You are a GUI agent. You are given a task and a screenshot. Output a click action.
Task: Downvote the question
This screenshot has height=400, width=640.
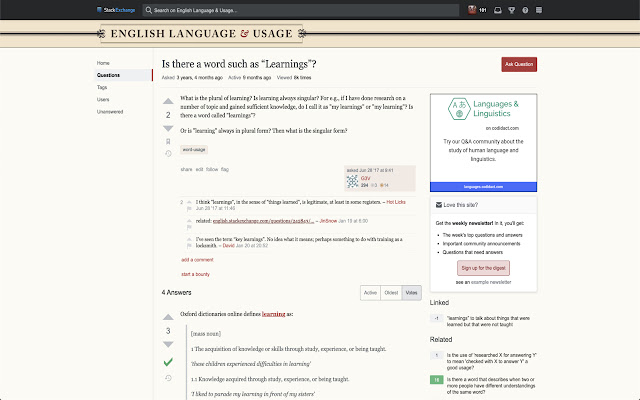click(168, 128)
